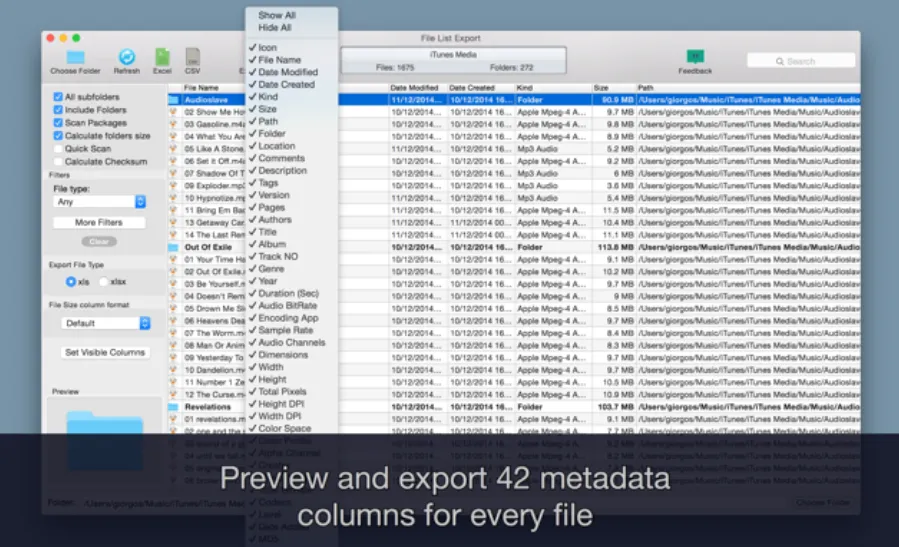The height and width of the screenshot is (547, 899).
Task: Select the 12 The Curse file row
Action: click(x=514, y=394)
